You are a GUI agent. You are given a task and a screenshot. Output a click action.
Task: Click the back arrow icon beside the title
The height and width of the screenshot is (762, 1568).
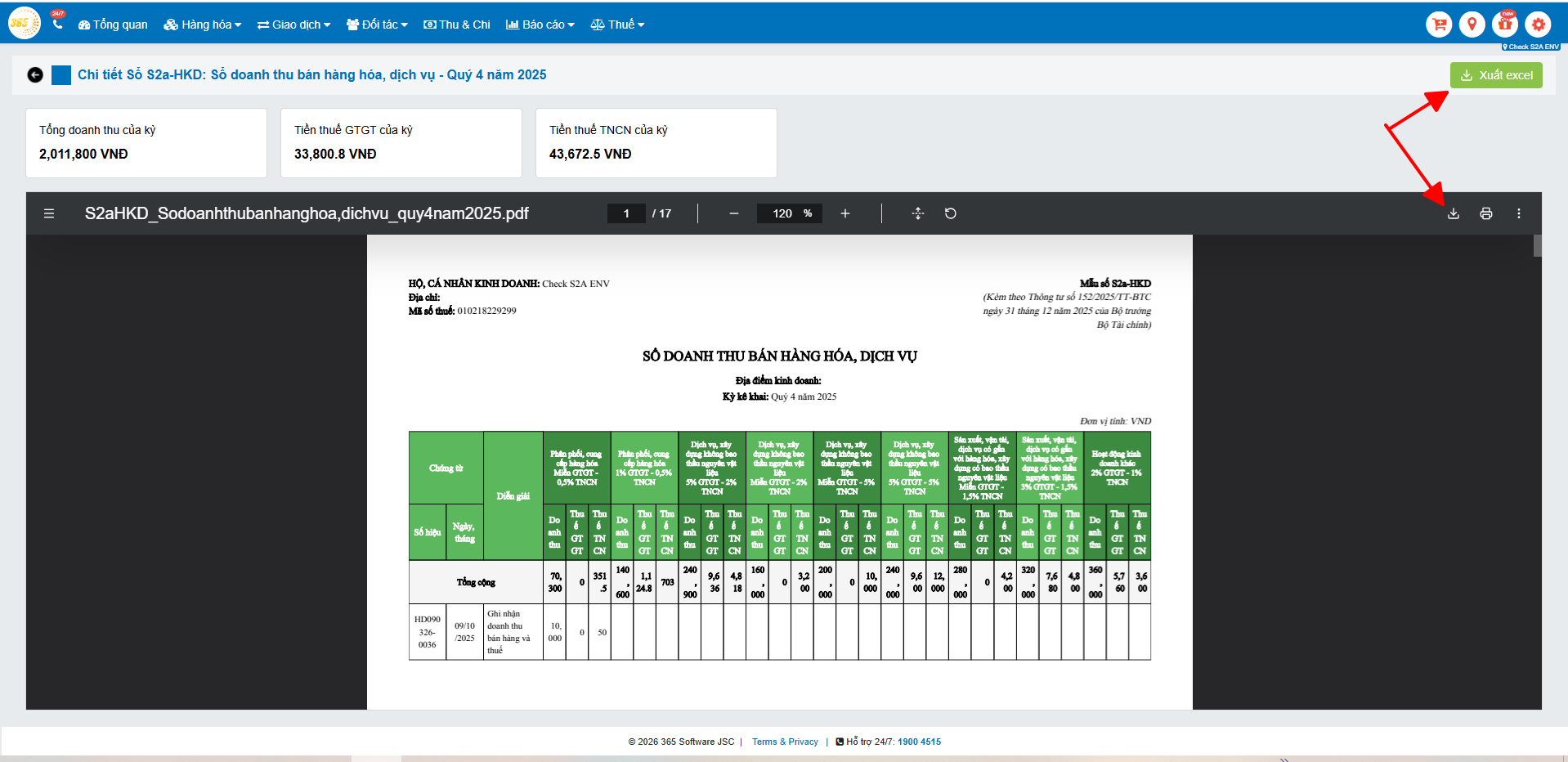coord(35,75)
